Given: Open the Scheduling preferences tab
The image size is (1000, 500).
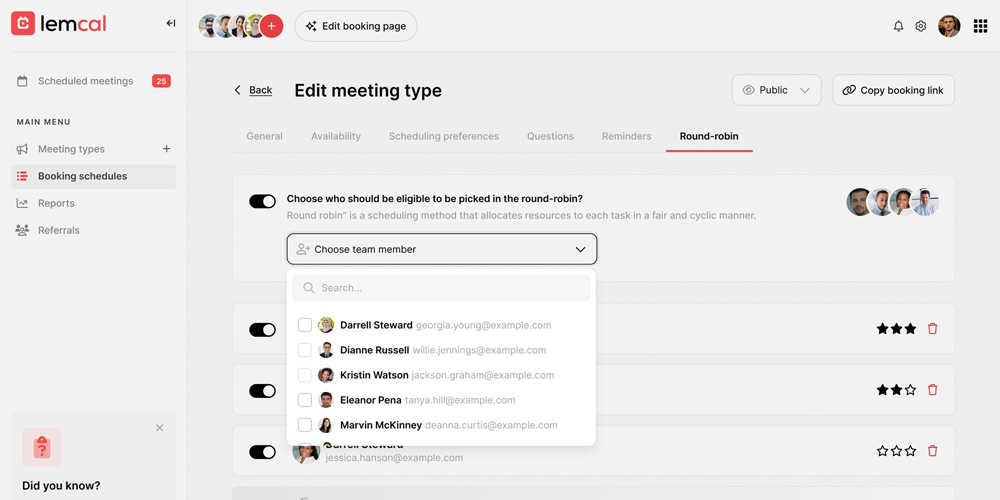Looking at the screenshot, I should click(443, 136).
